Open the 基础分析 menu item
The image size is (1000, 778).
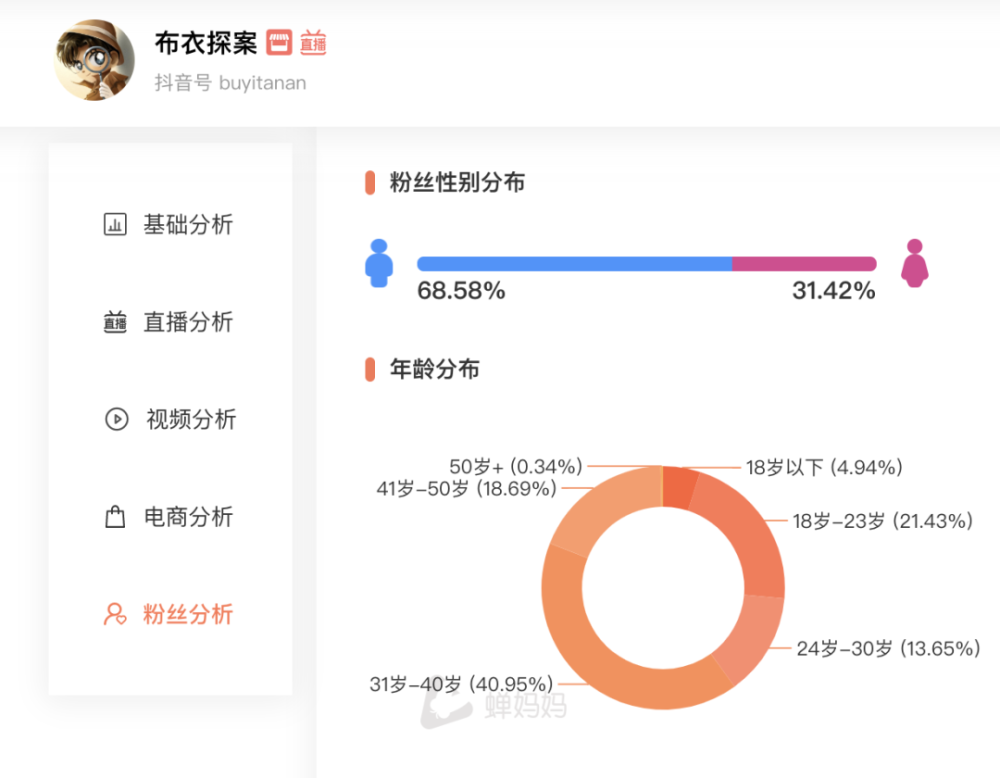pyautogui.click(x=188, y=225)
